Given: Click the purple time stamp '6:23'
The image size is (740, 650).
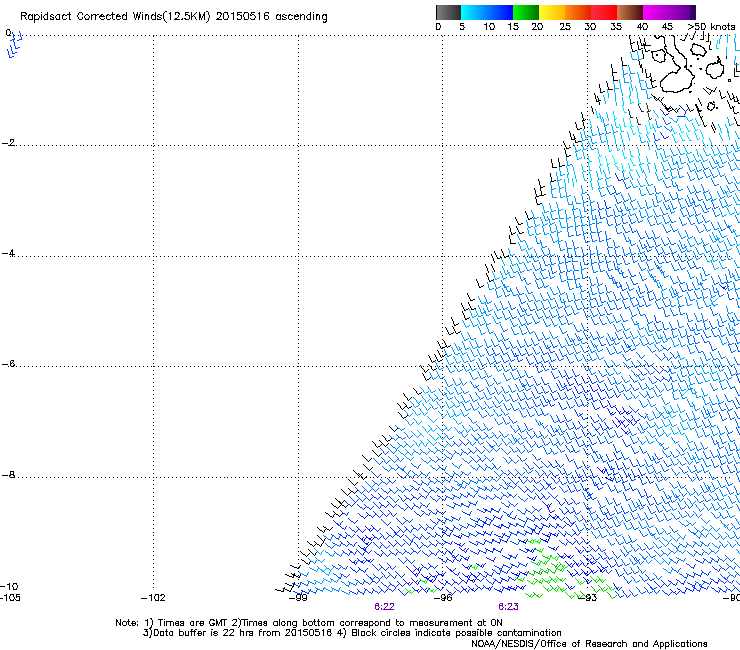Looking at the screenshot, I should point(508,607).
